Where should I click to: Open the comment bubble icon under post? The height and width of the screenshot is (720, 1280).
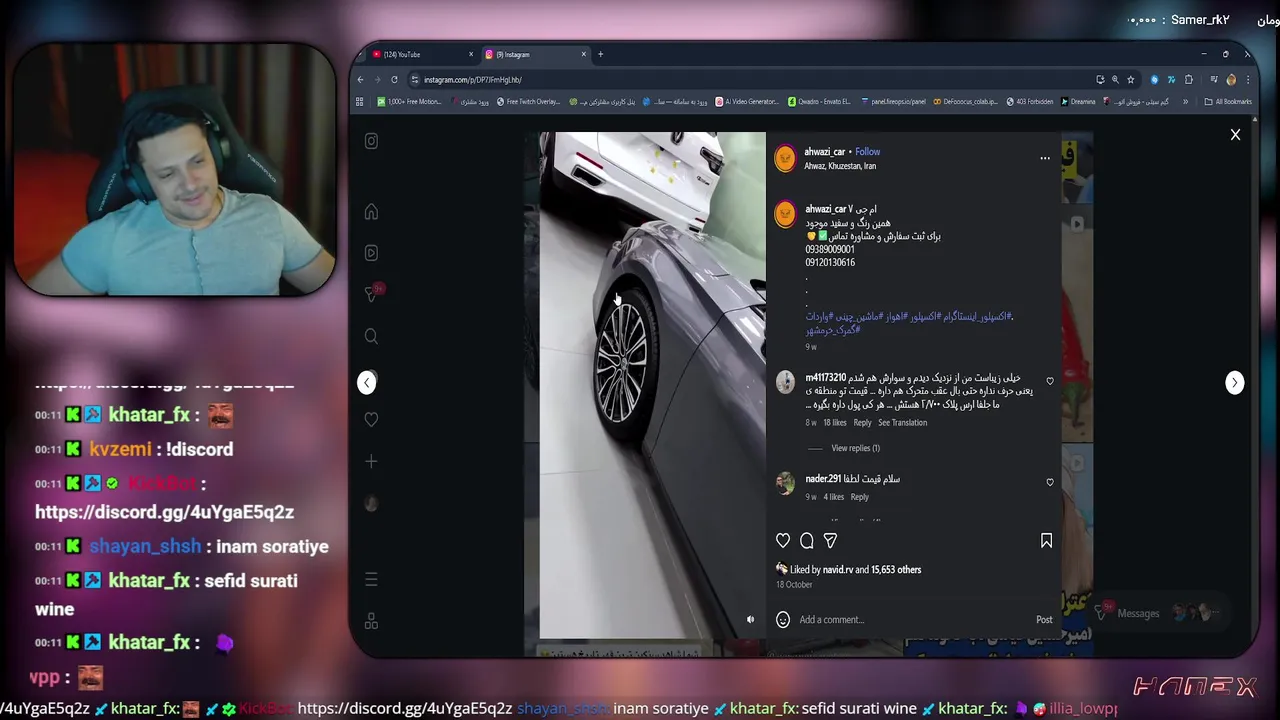point(807,540)
